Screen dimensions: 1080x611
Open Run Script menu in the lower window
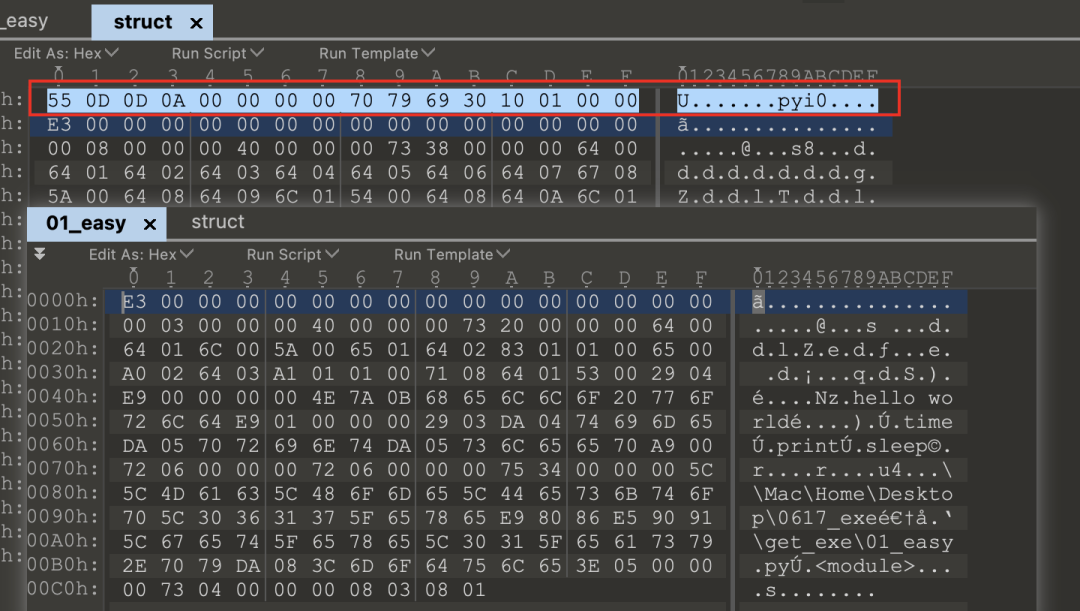click(293, 254)
